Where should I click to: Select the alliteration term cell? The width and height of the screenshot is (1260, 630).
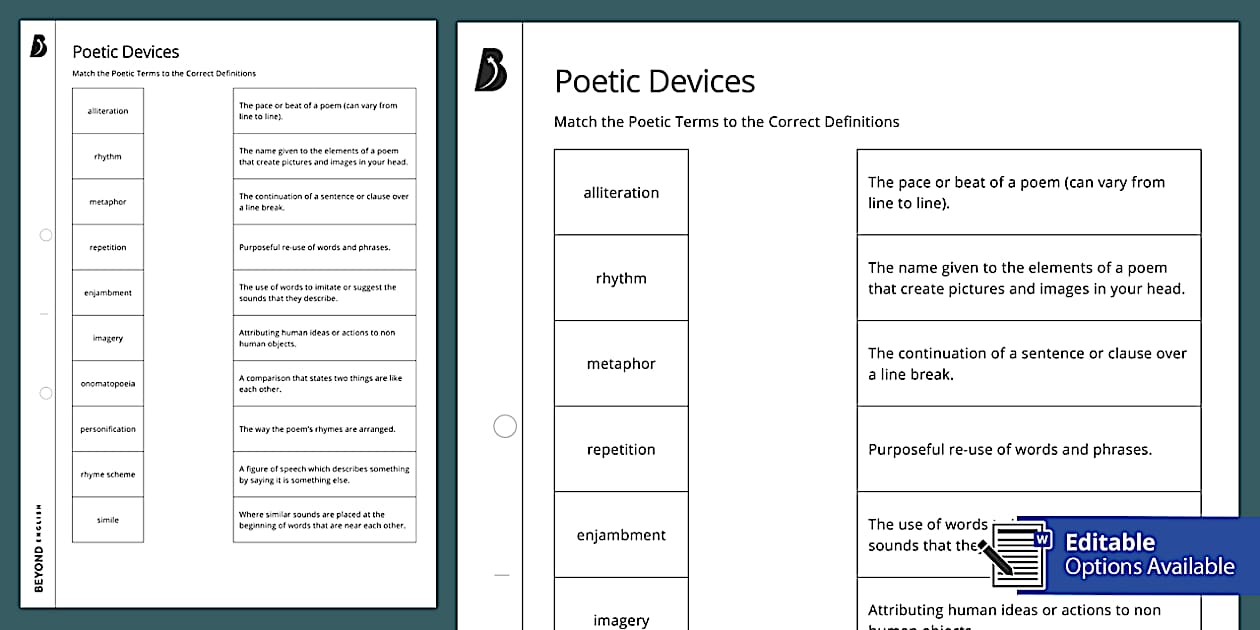pos(620,192)
